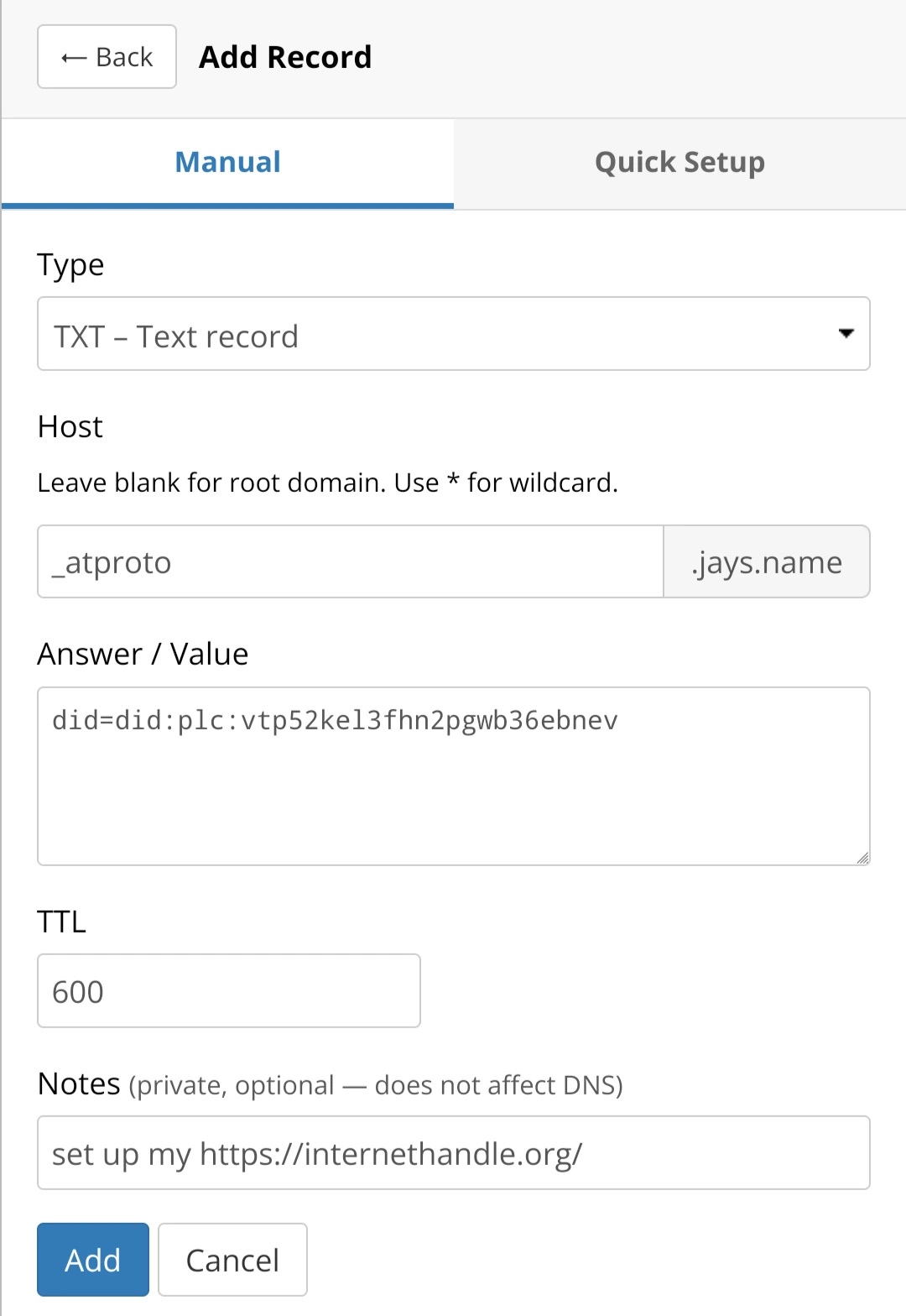Viewport: 906px width, 1316px height.
Task: Focus the Host field containing _atproto
Action: click(x=351, y=562)
